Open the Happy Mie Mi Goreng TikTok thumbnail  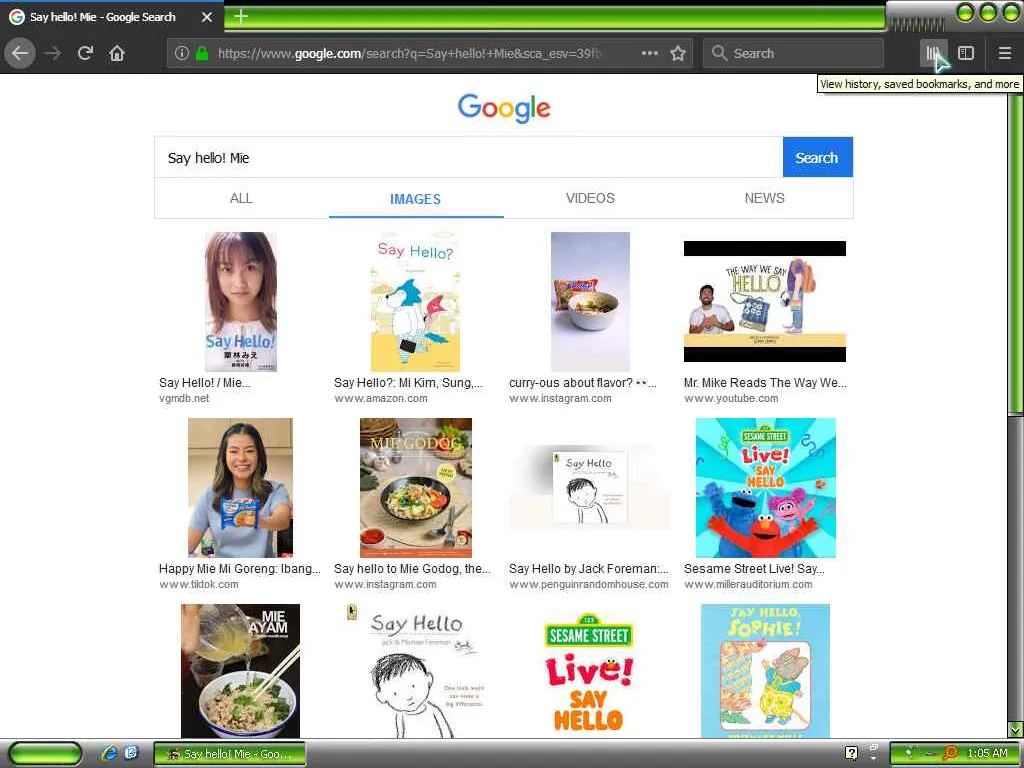(240, 488)
